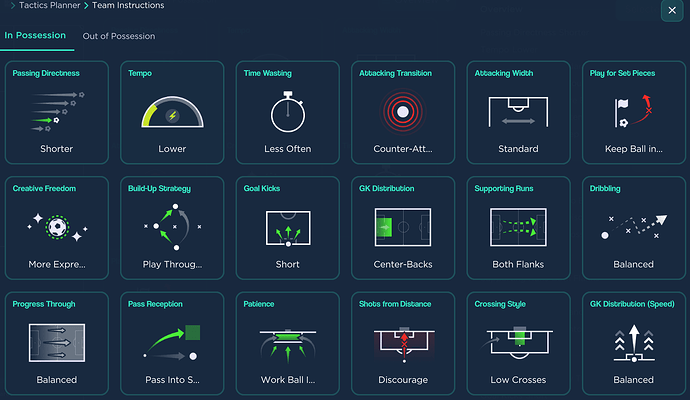
Task: Click the Time Wasting heading
Action: [x=268, y=73]
